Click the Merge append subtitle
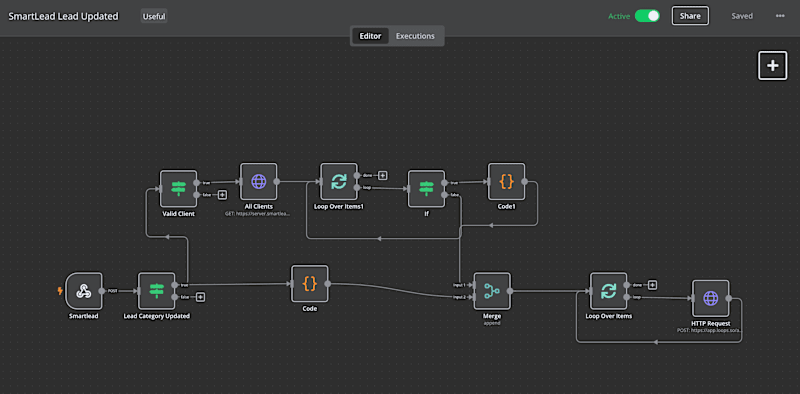The image size is (800, 394). (x=492, y=323)
